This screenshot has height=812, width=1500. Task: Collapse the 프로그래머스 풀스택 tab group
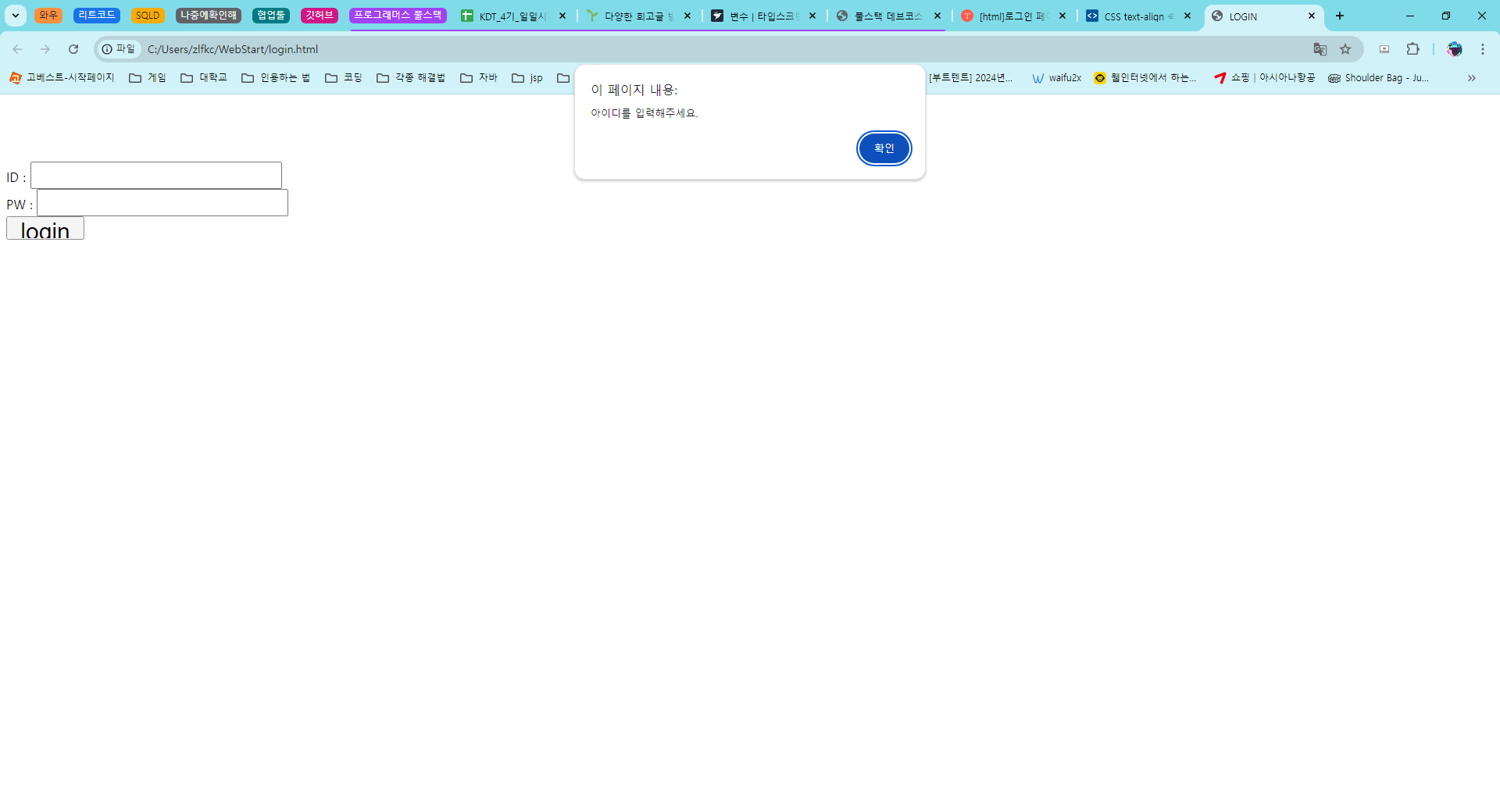tap(398, 16)
